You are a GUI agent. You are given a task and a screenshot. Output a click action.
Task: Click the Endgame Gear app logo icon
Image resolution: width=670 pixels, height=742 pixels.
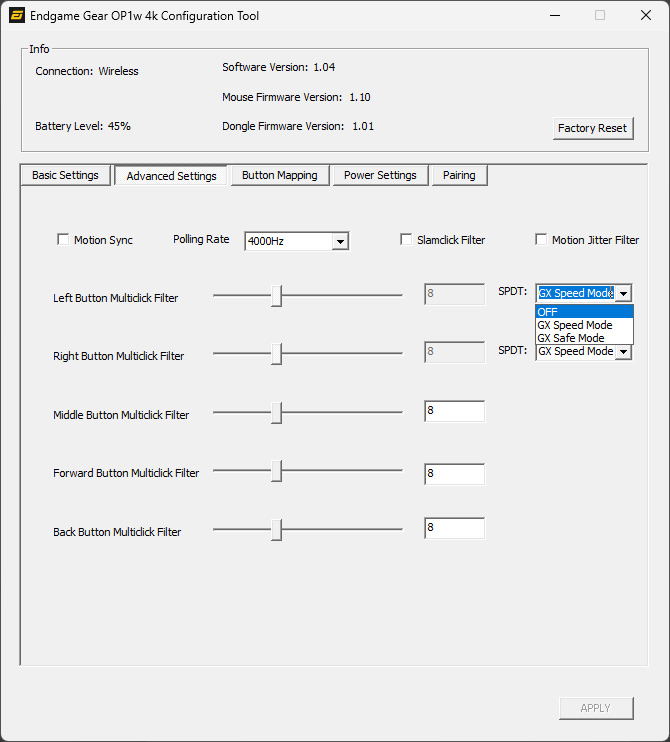point(17,15)
